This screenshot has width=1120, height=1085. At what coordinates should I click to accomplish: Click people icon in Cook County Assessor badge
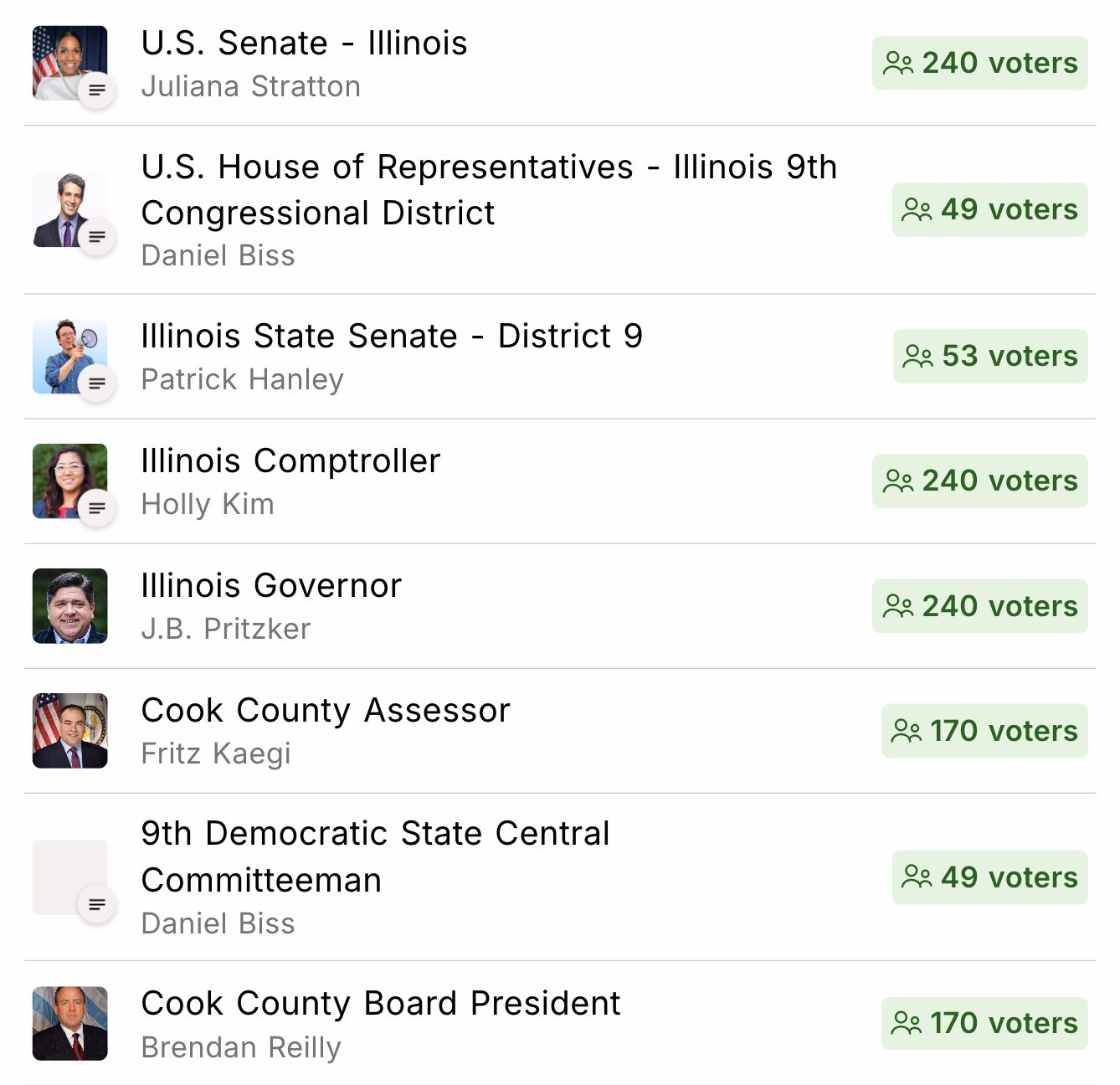pyautogui.click(x=907, y=732)
